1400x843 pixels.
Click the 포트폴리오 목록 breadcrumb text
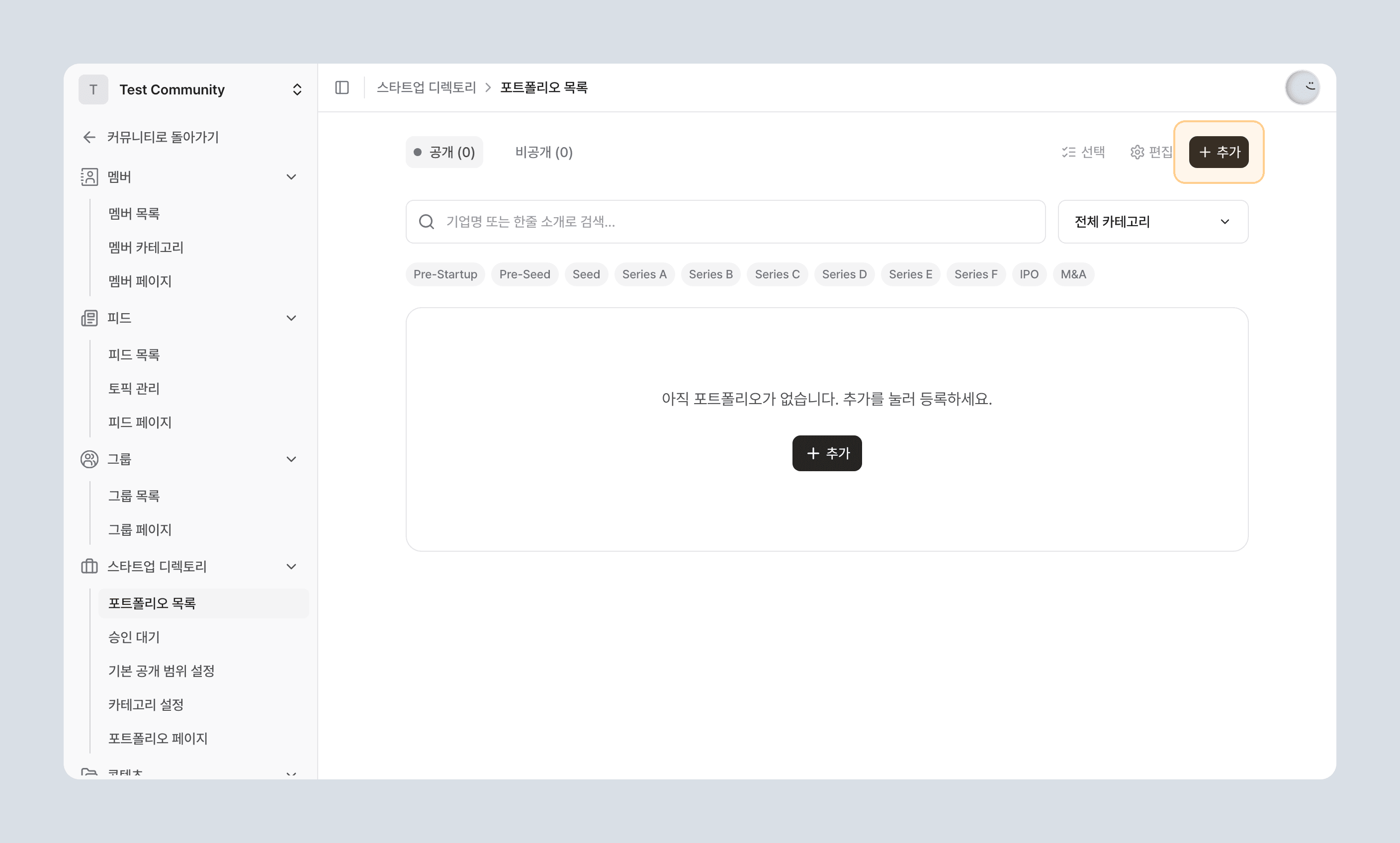(544, 87)
